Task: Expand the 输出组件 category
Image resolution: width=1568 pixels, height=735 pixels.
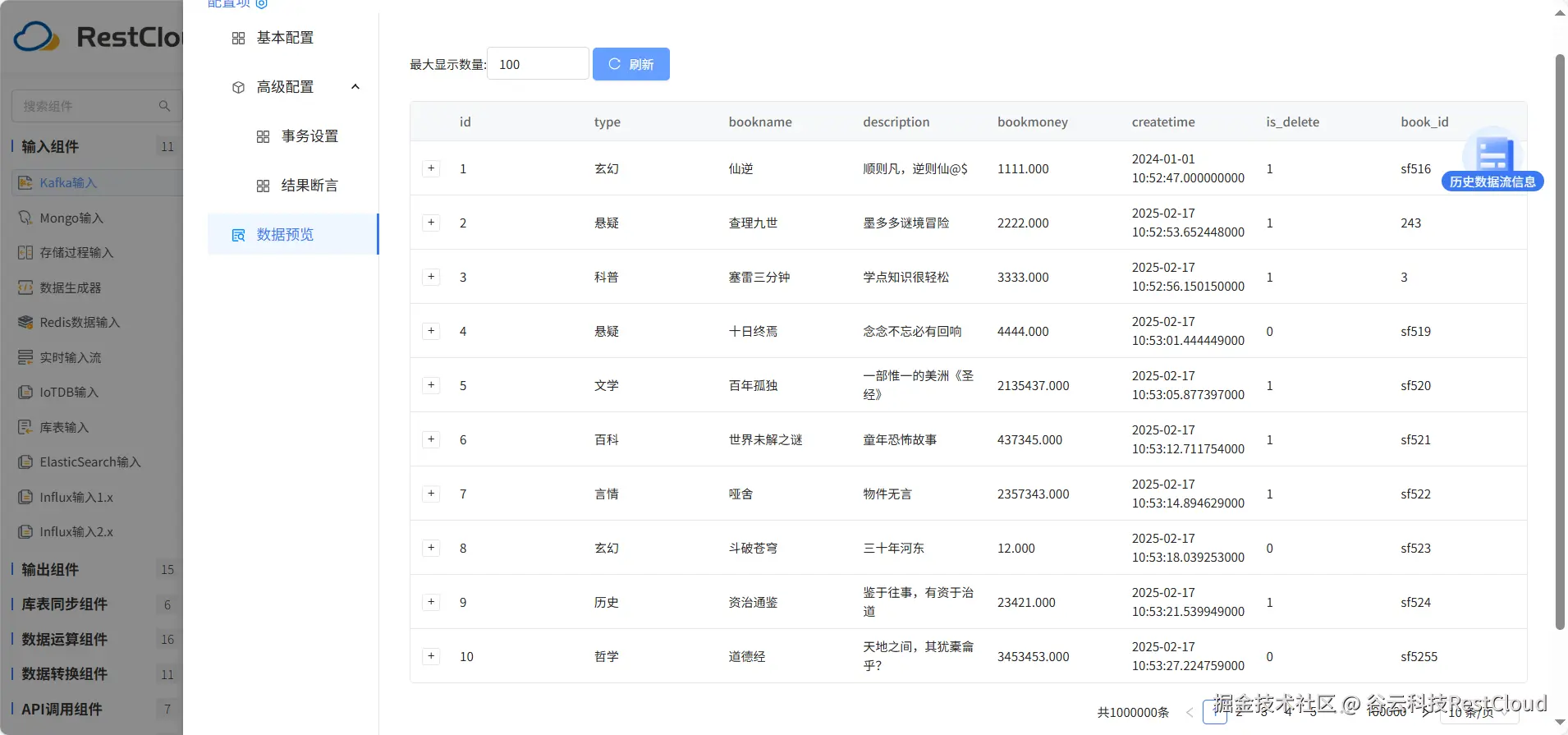Action: (50, 570)
